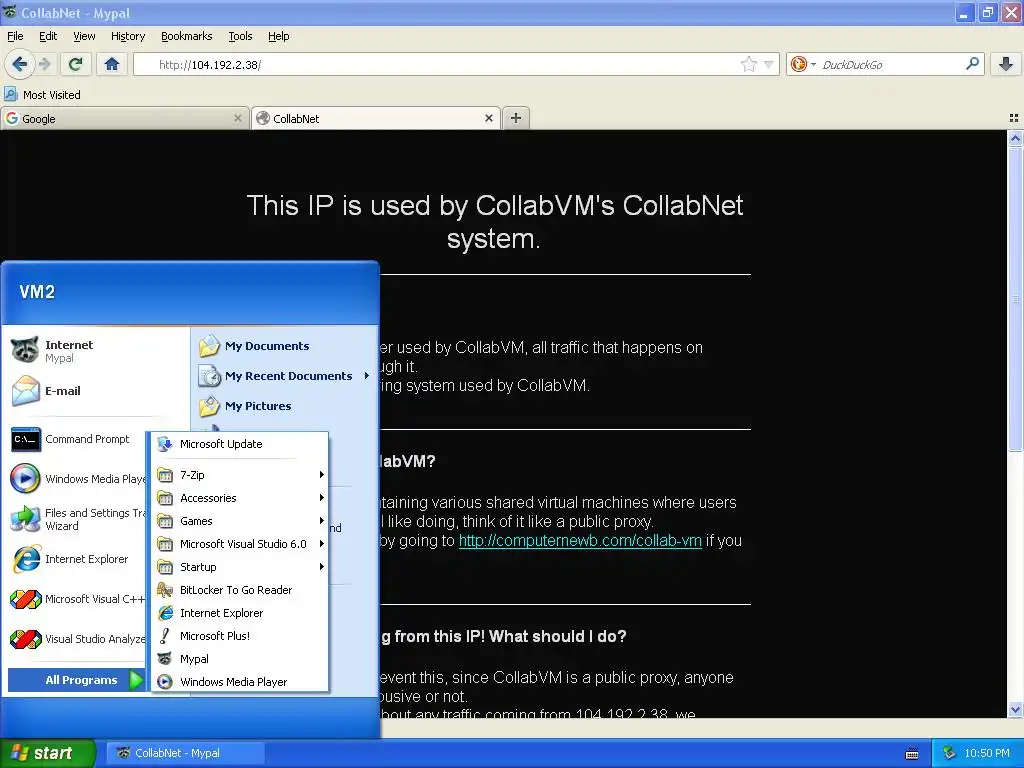Open the browser home page button

click(112, 64)
